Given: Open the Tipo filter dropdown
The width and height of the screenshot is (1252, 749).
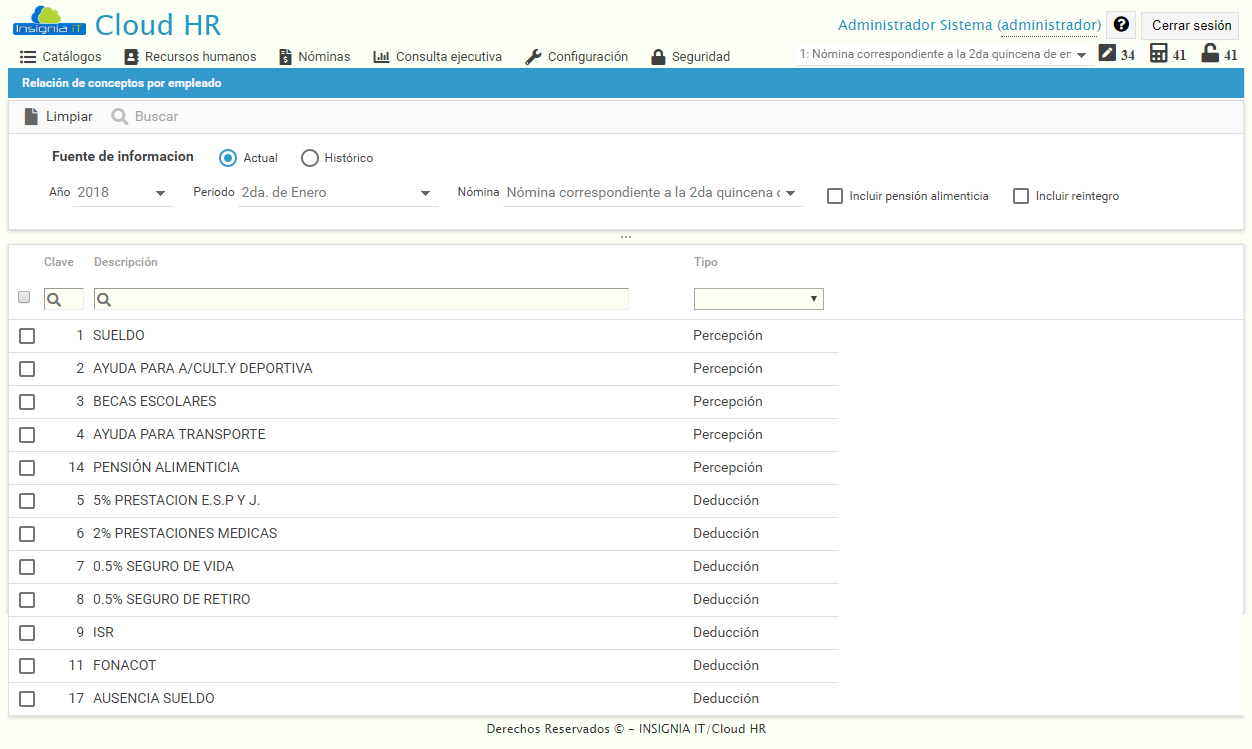Looking at the screenshot, I should [x=758, y=298].
